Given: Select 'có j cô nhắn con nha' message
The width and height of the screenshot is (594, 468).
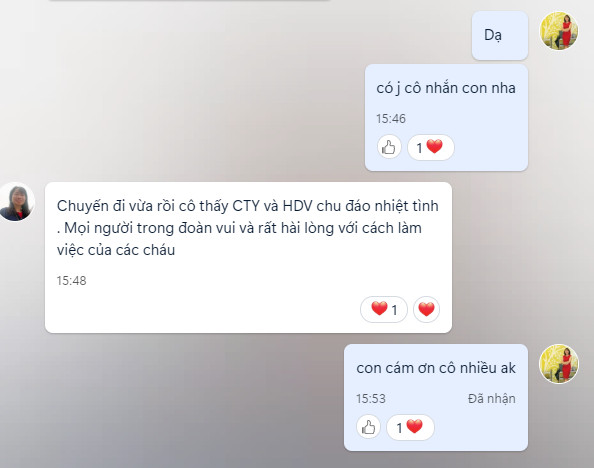Looking at the screenshot, I should 446,117.
